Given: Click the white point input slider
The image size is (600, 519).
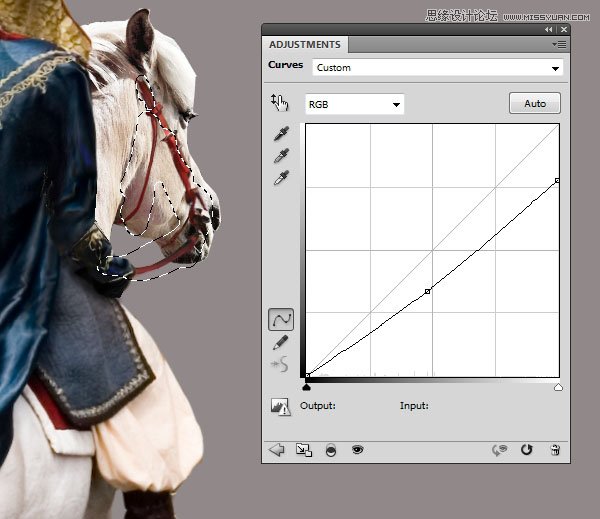Looking at the screenshot, I should [558, 387].
